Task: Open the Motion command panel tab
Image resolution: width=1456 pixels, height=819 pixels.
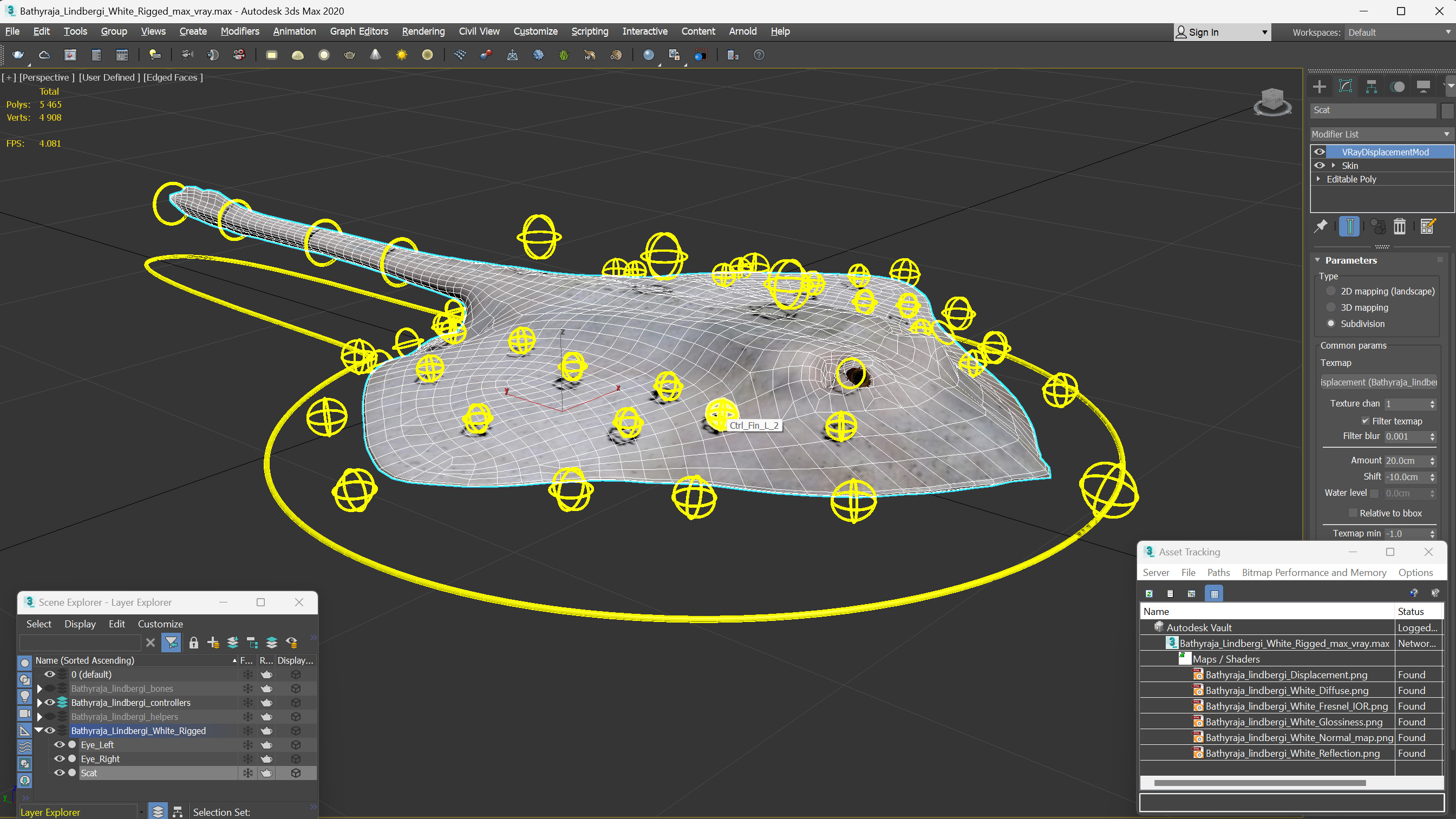Action: click(x=1397, y=87)
